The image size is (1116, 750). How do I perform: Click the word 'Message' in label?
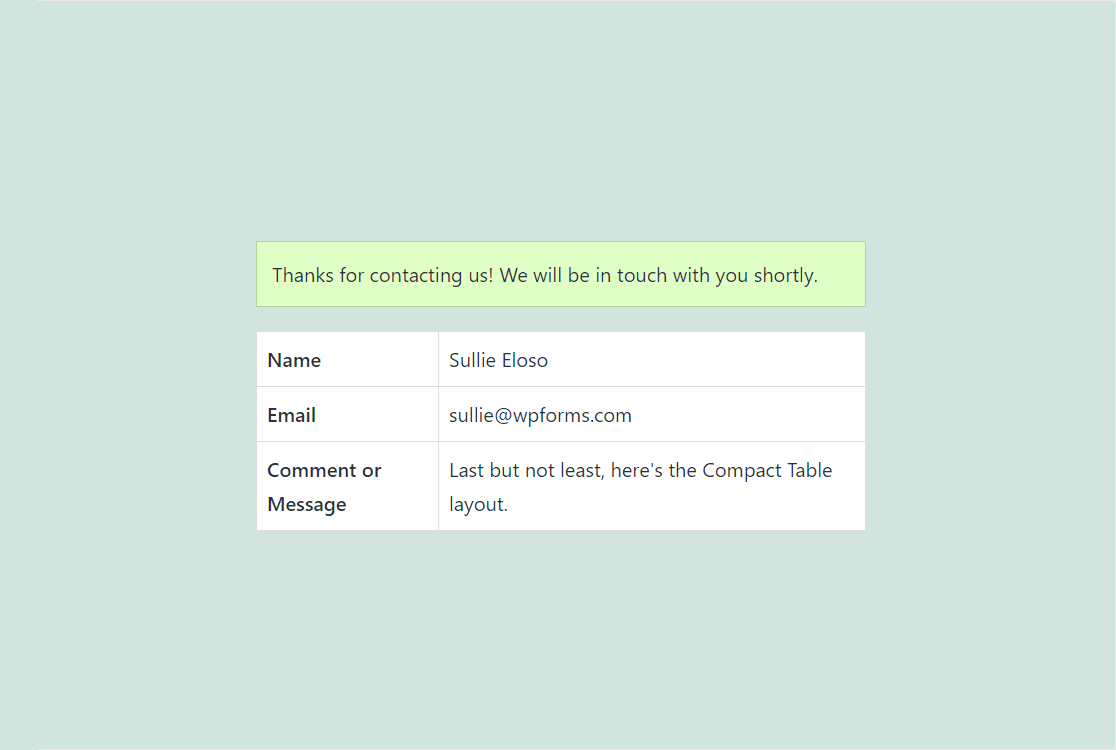click(307, 505)
